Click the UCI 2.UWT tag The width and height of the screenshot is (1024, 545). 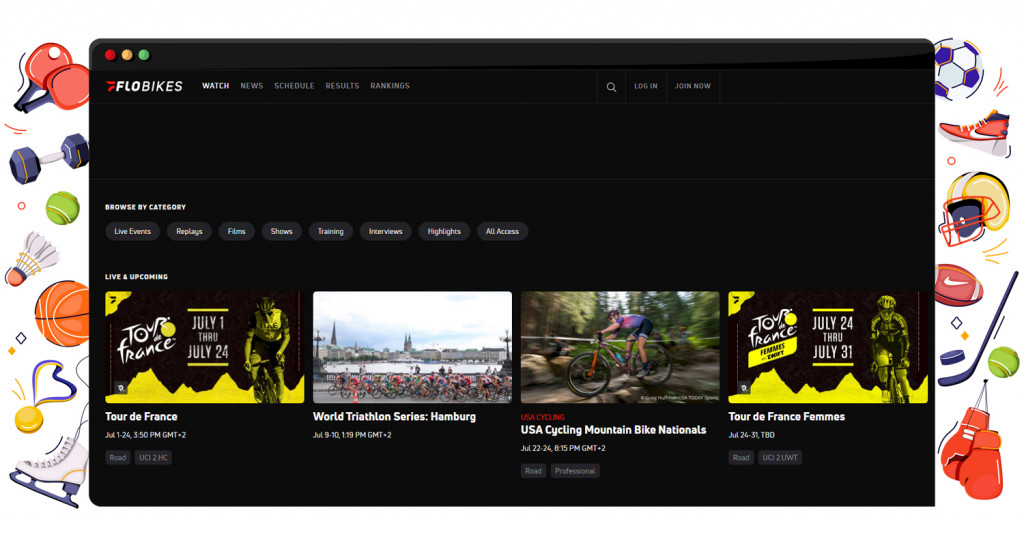click(780, 458)
